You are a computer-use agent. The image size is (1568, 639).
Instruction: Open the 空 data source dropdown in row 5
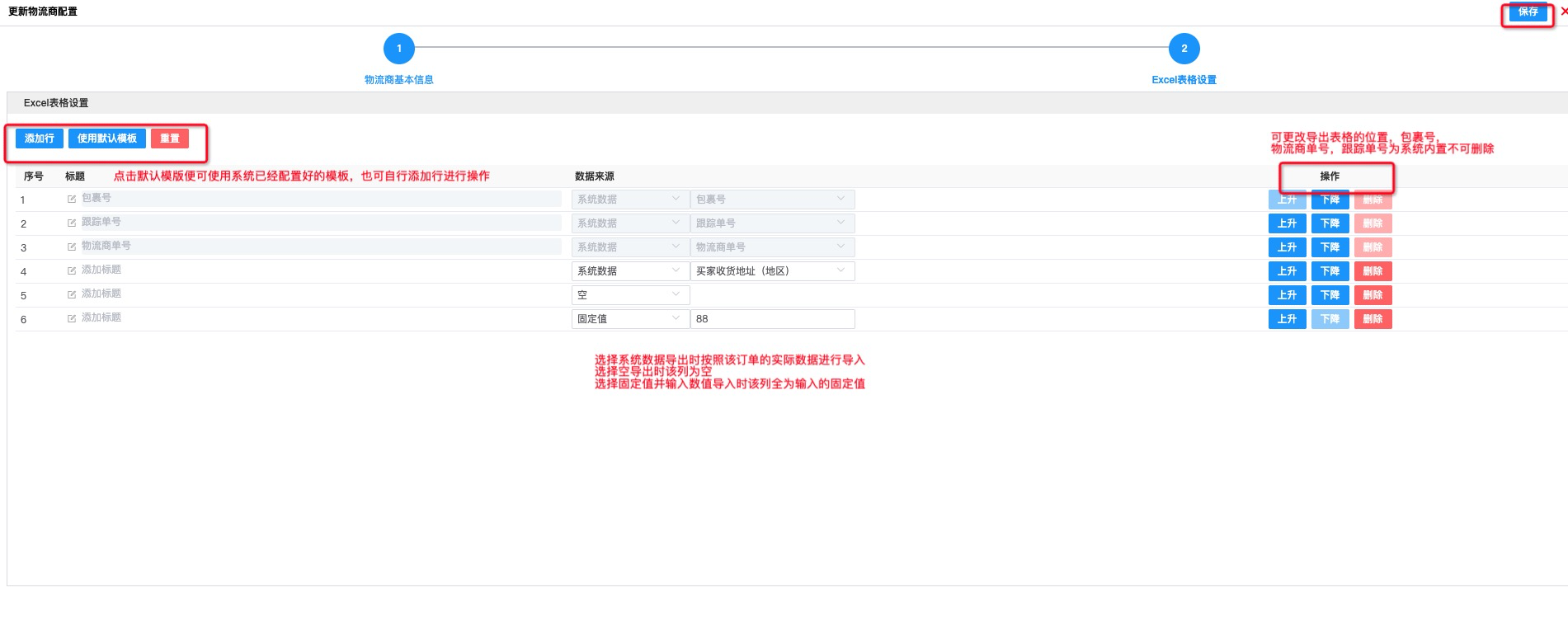629,295
